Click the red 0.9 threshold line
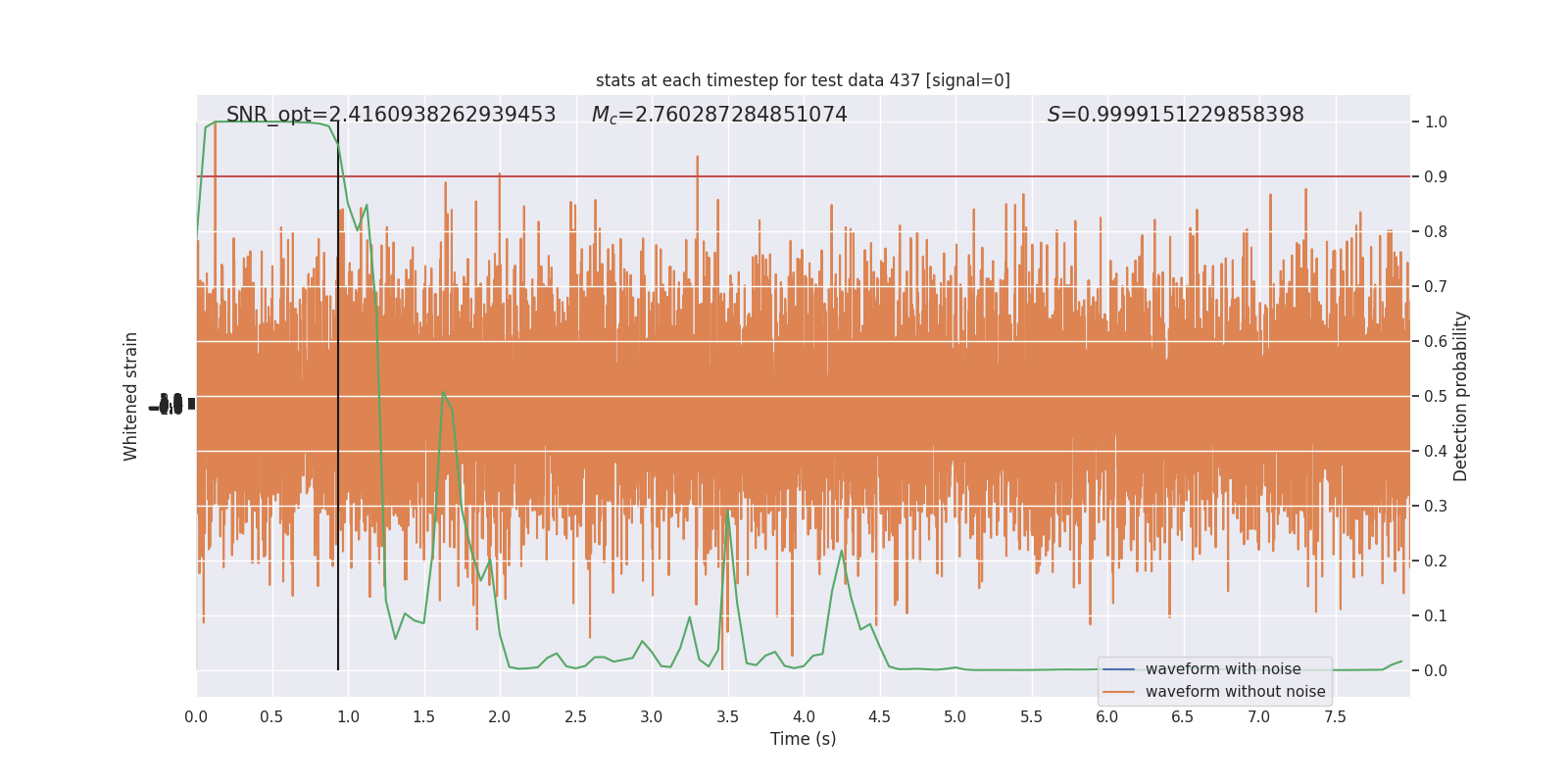1568x784 pixels. click(803, 176)
